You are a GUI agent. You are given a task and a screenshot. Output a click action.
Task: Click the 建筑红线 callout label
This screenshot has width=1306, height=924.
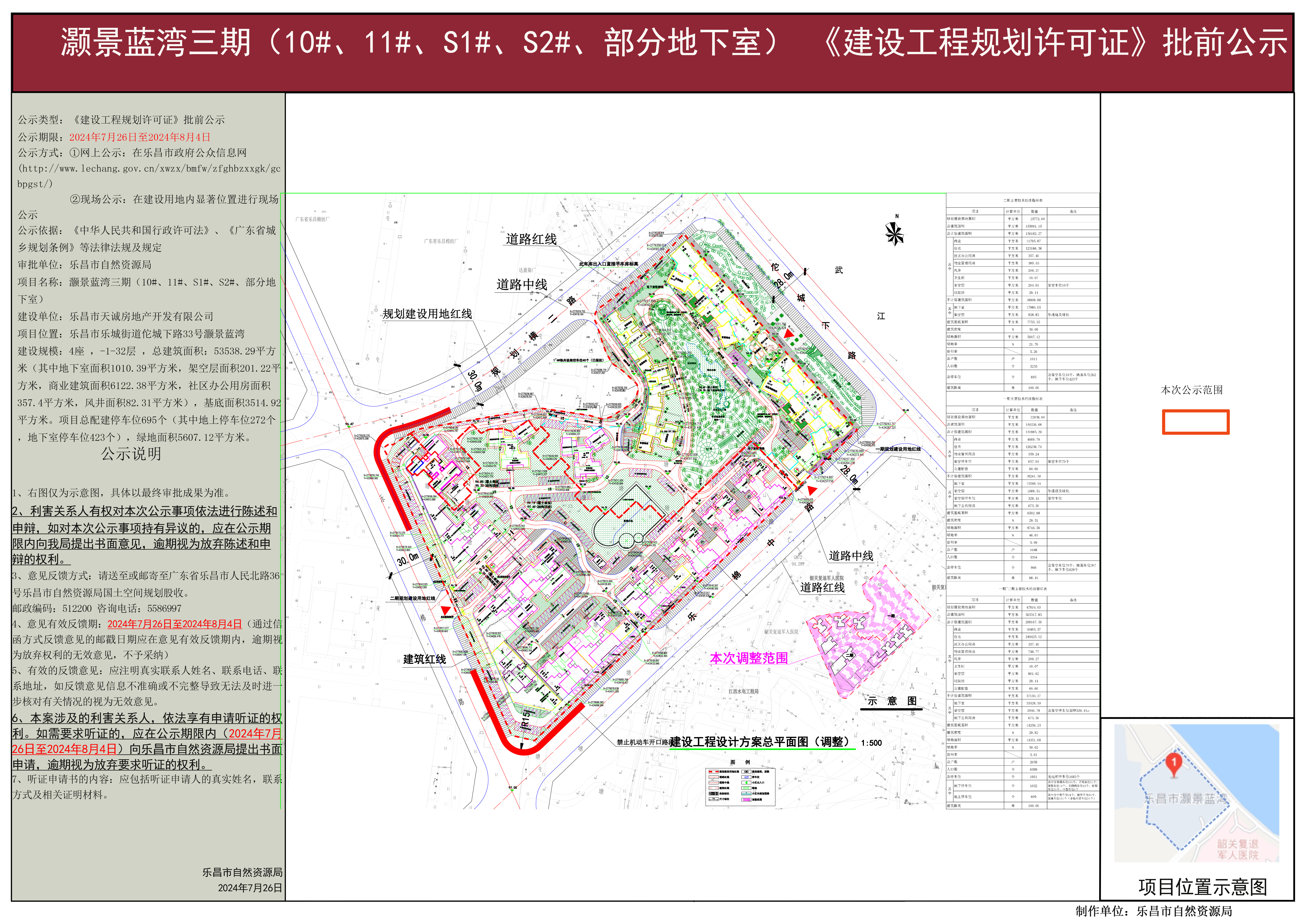tap(424, 659)
